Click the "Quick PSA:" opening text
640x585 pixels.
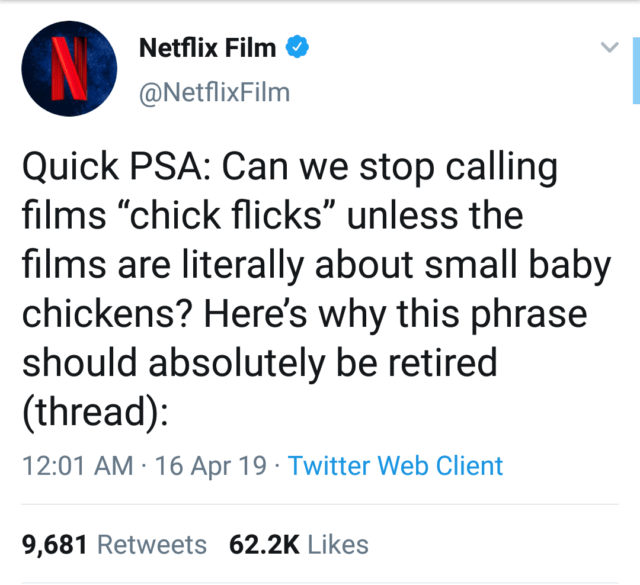coord(110,168)
